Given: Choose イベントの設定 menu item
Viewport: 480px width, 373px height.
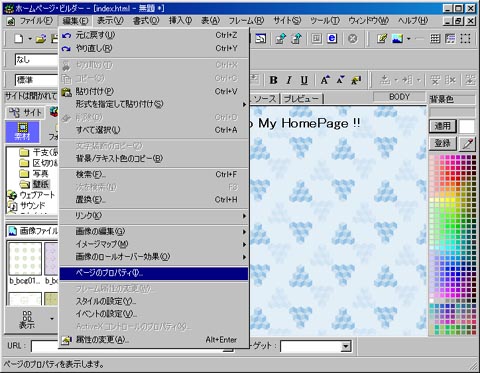Looking at the screenshot, I should tap(154, 314).
